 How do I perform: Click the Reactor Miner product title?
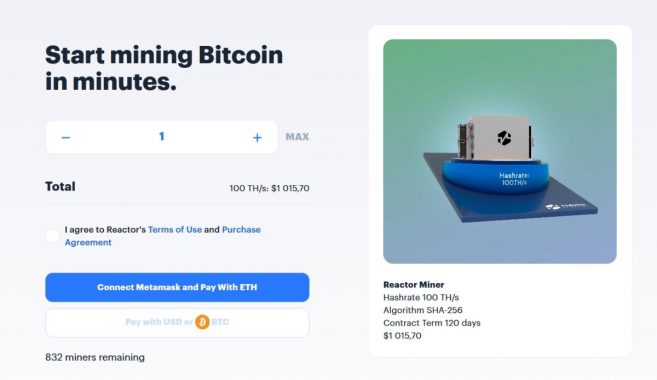tap(414, 285)
